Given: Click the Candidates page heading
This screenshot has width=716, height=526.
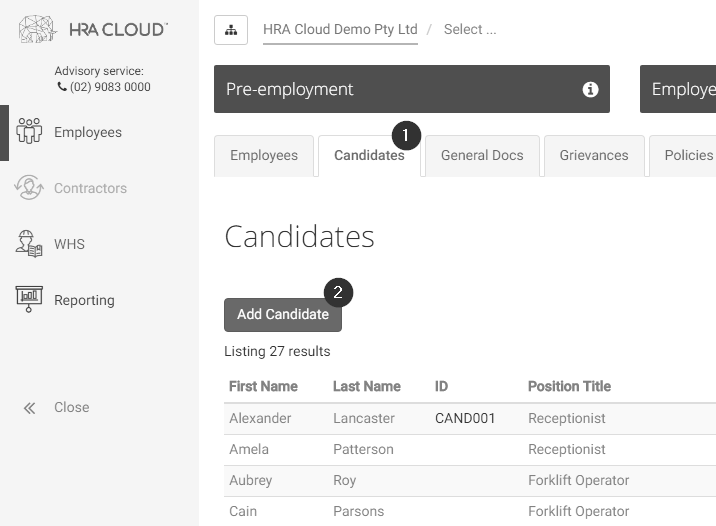Looking at the screenshot, I should coord(300,237).
